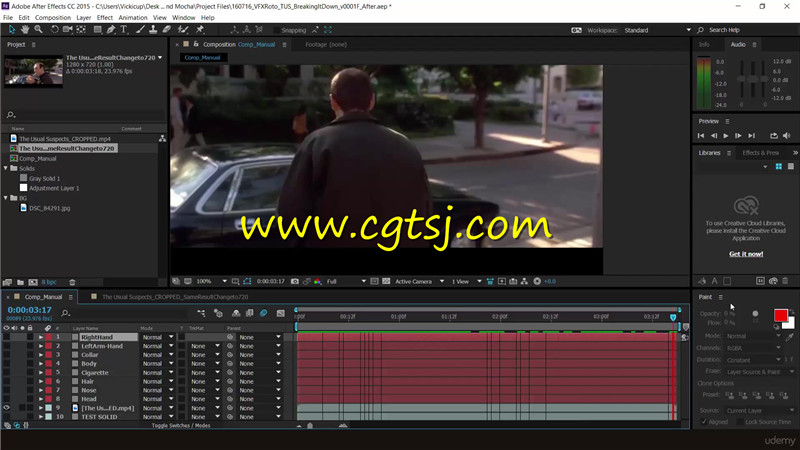The height and width of the screenshot is (450, 800).
Task: Open the Workspace Standard dropdown
Action: 657,30
